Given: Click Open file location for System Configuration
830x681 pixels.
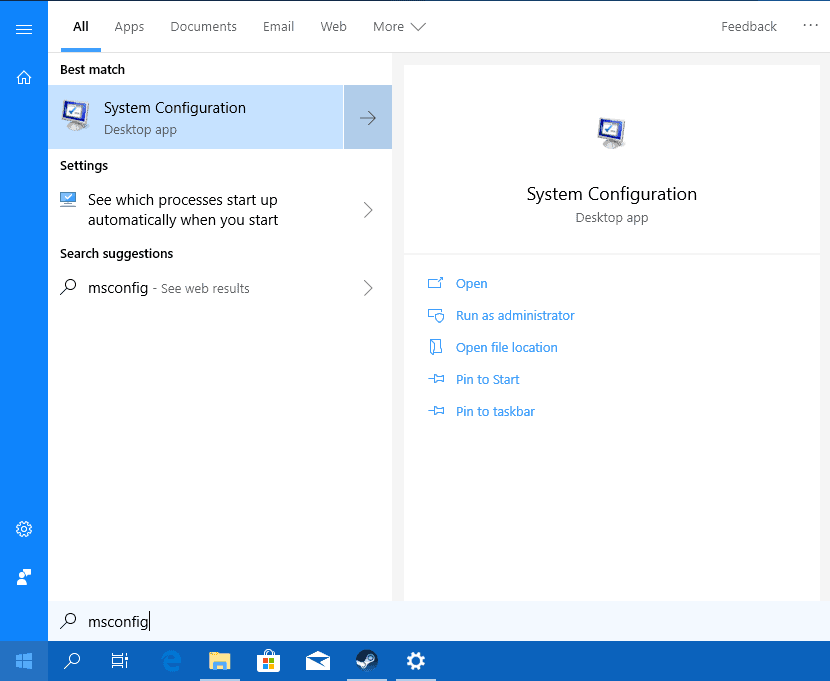Looking at the screenshot, I should click(x=506, y=347).
